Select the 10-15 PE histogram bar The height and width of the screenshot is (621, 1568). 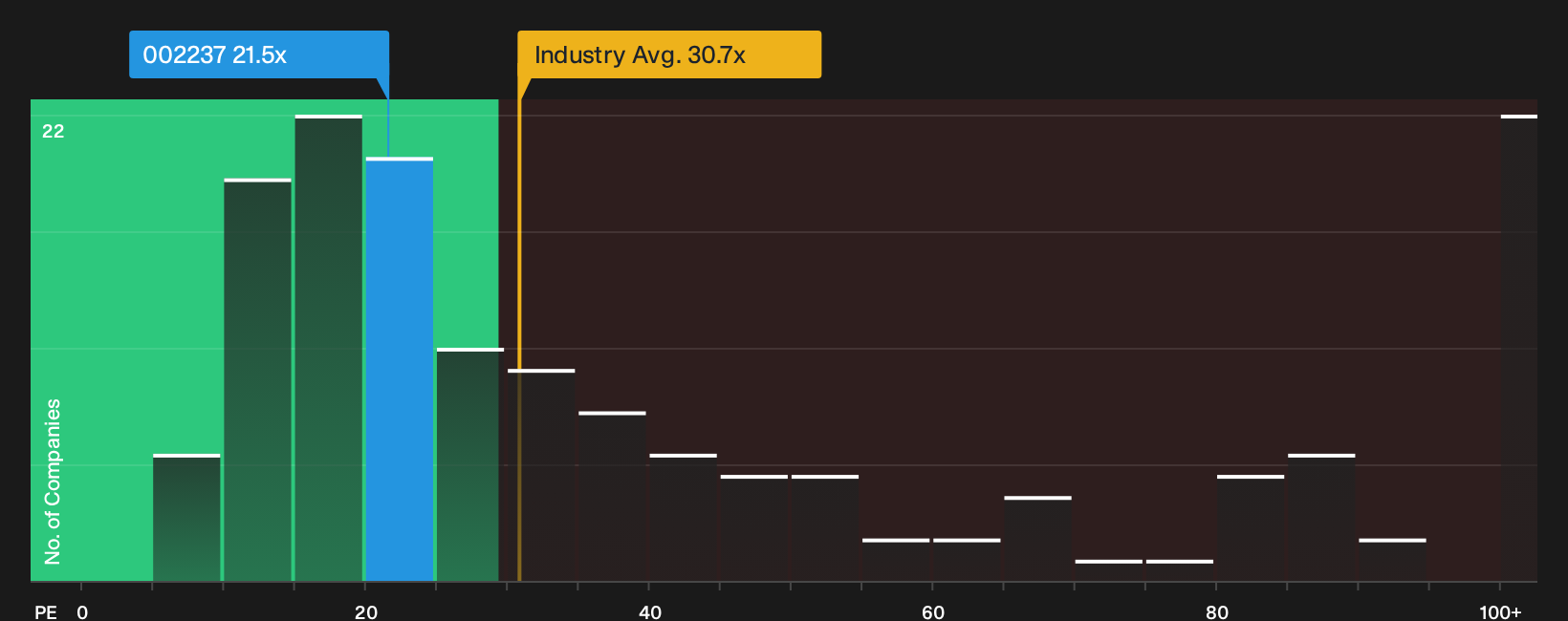(258, 380)
